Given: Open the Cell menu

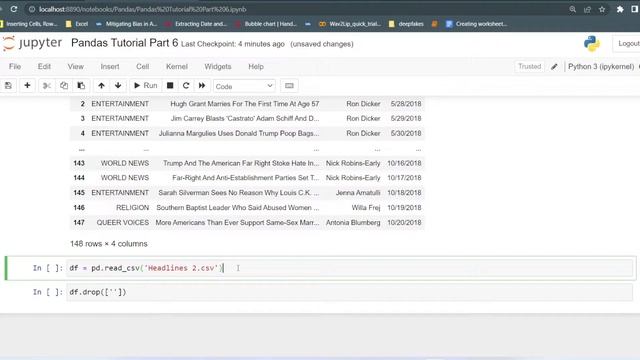Looking at the screenshot, I should [x=142, y=67].
